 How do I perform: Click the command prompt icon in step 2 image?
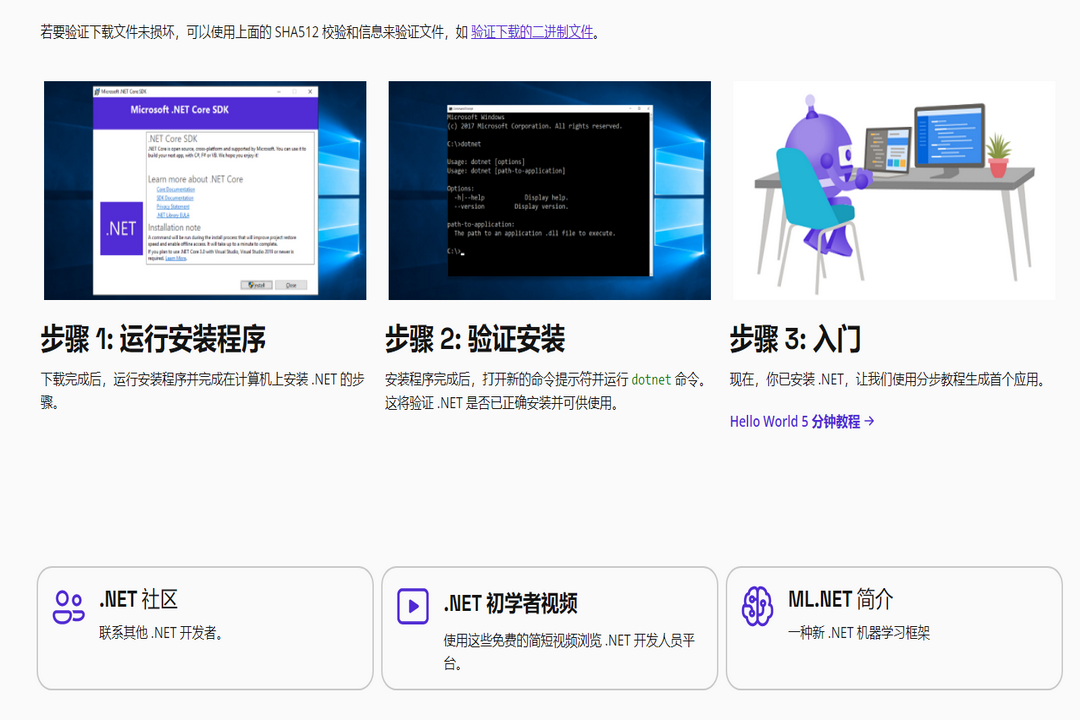click(x=450, y=107)
